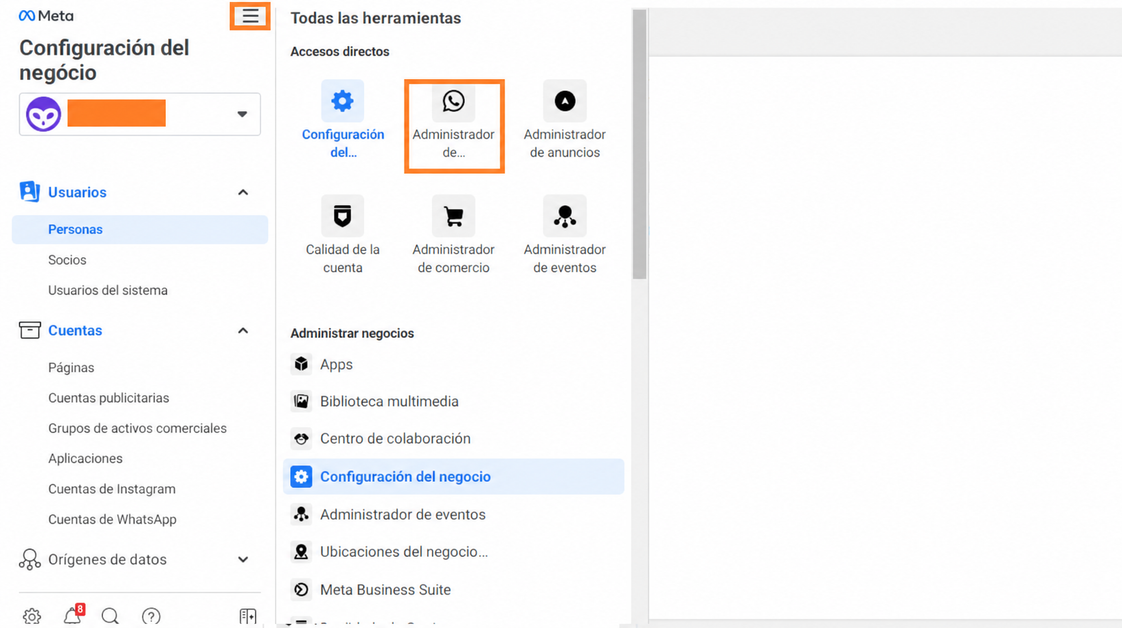Open Calidad de la cuenta shield shortcut
Viewport: 1122px width, 628px height.
coord(343,216)
